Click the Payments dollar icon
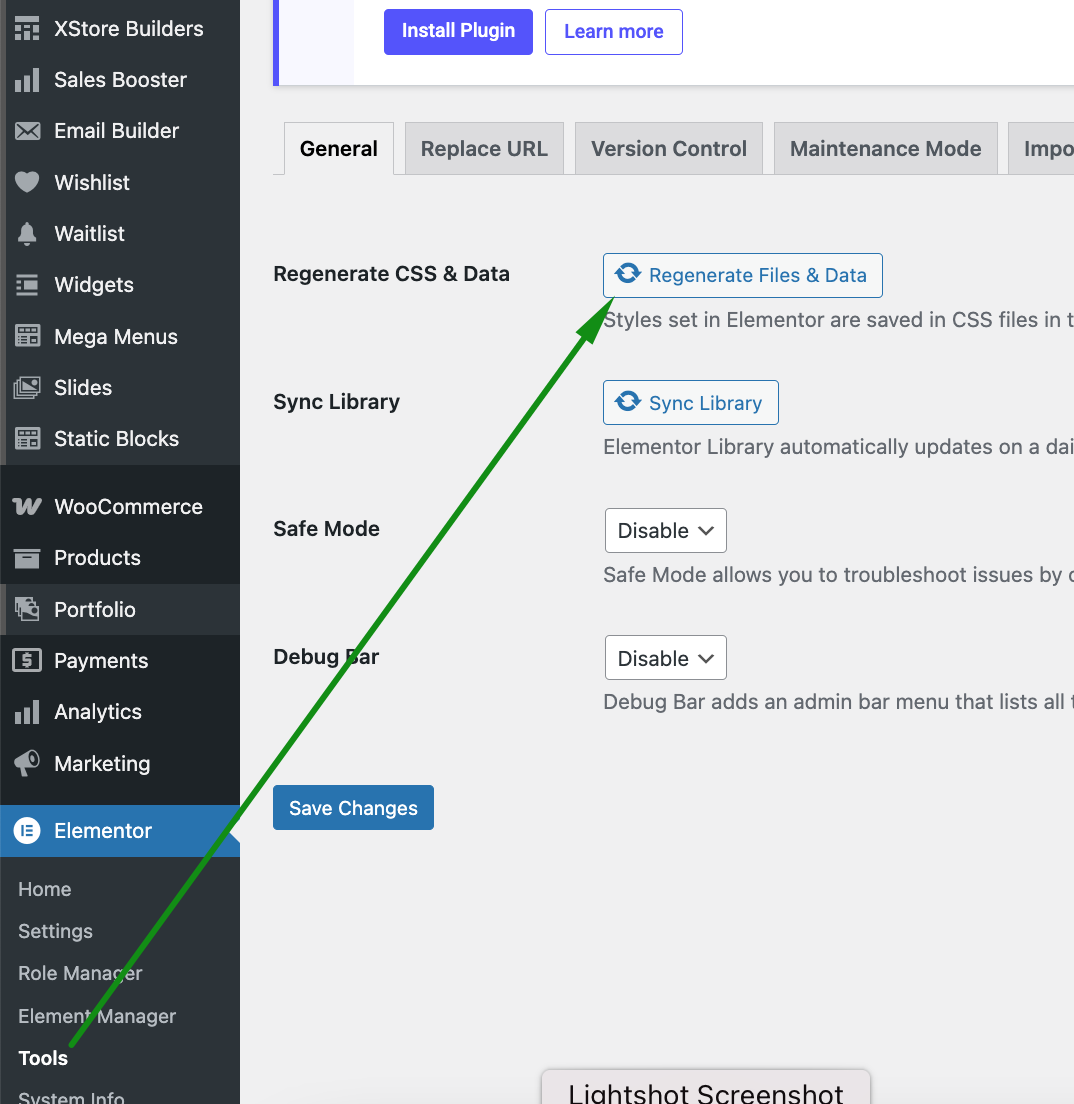Viewport: 1074px width, 1104px height. (x=27, y=660)
